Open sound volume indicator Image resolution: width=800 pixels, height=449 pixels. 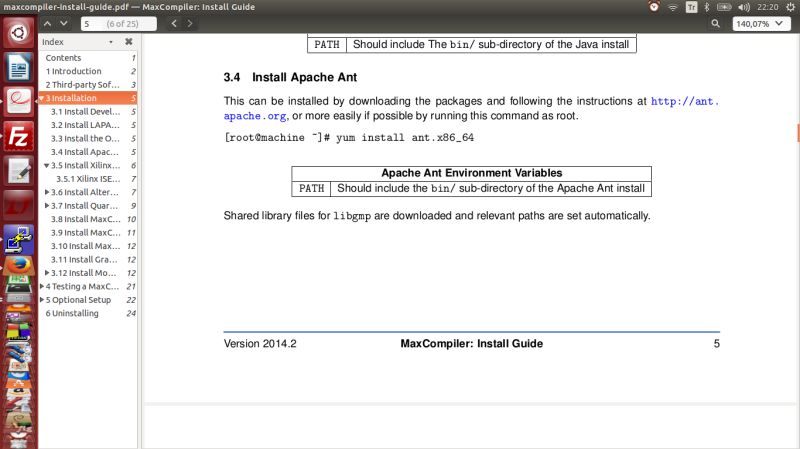[743, 7]
